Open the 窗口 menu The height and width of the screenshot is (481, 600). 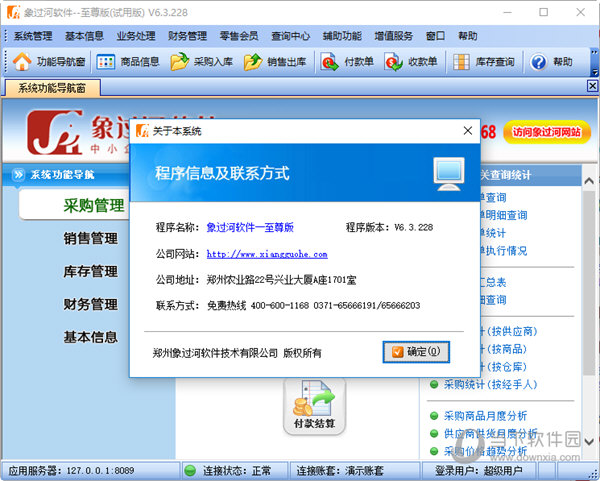435,36
